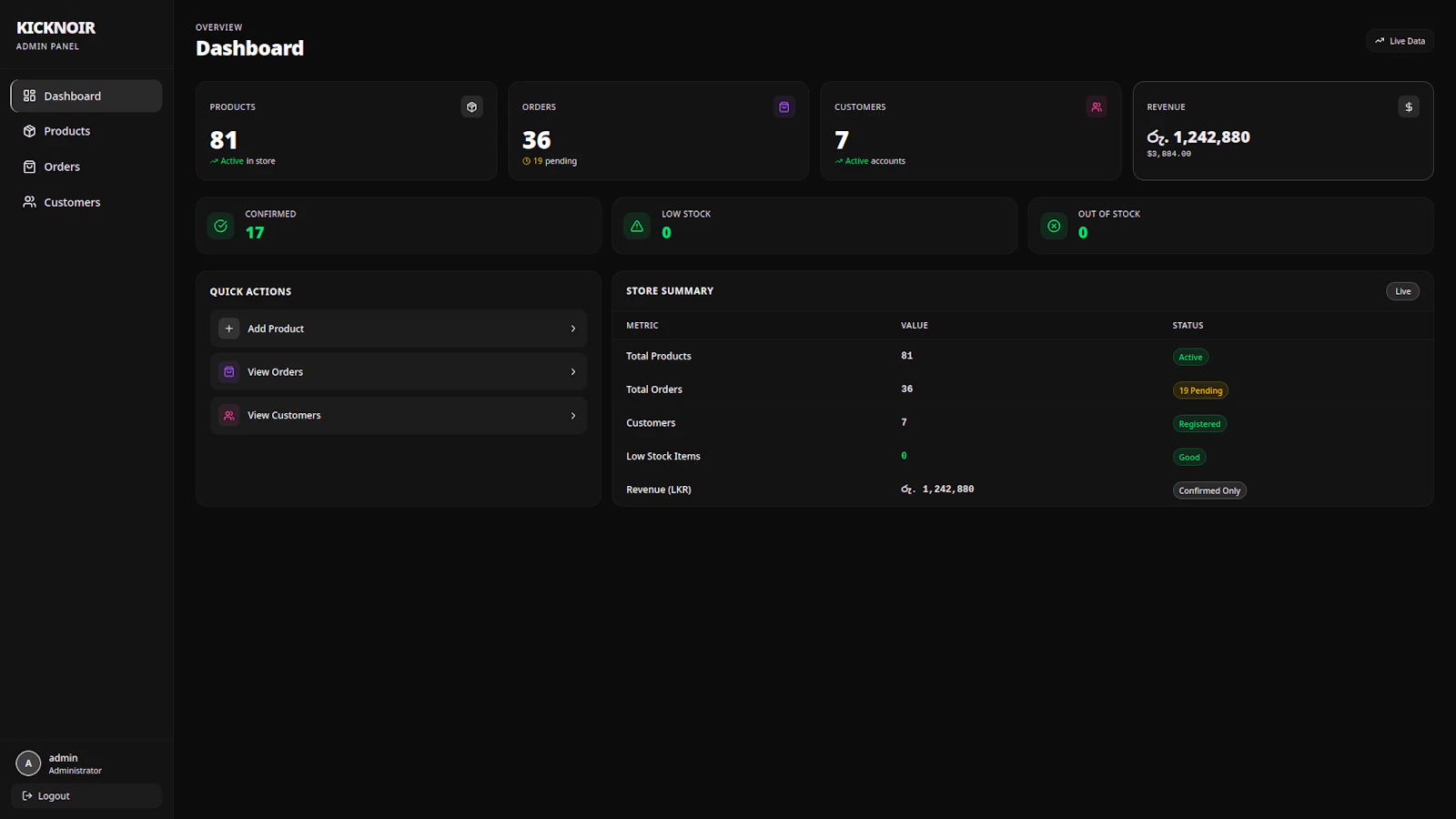The width and height of the screenshot is (1456, 819).
Task: Open View Orders via its chevron arrow
Action: 573,372
